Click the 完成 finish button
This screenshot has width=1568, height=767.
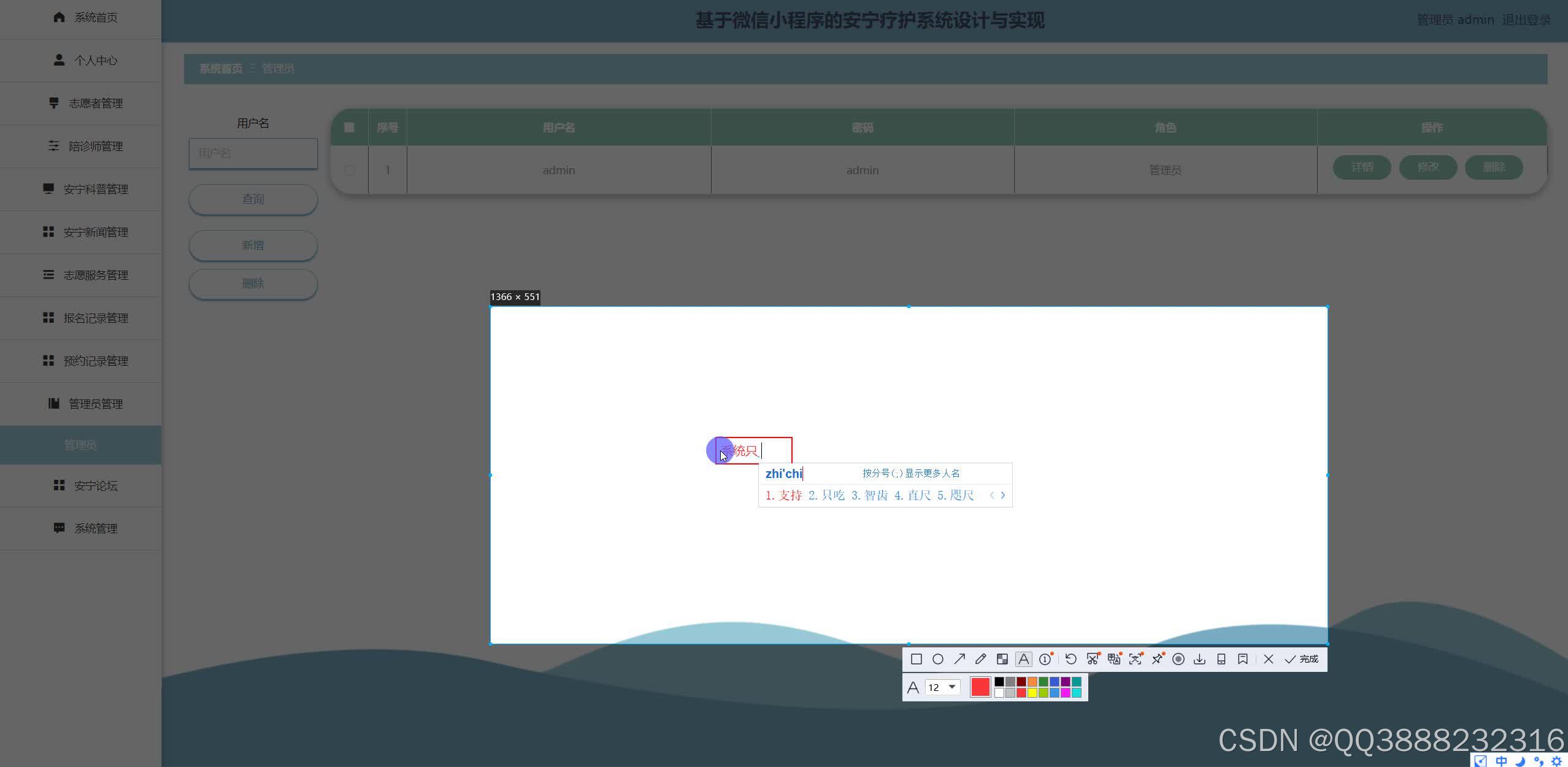point(1302,659)
